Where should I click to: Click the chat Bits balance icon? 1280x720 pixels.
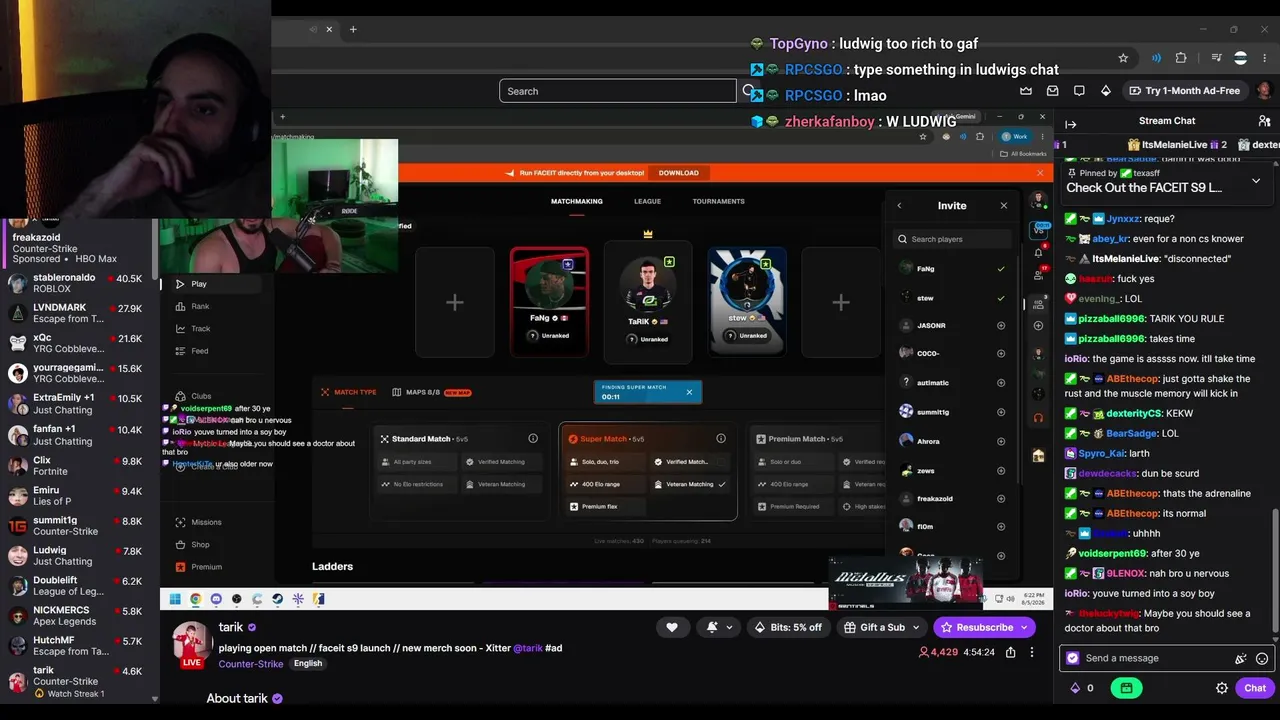coord(1076,688)
